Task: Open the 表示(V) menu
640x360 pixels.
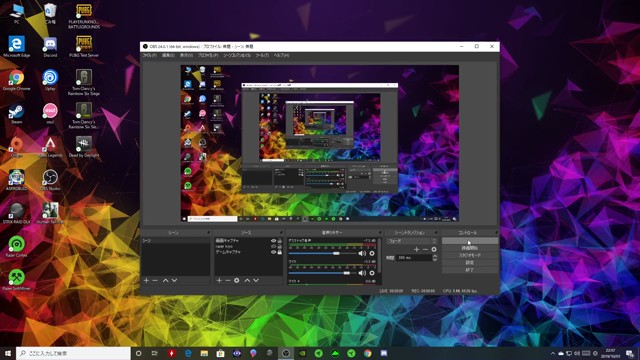Action: [187, 55]
